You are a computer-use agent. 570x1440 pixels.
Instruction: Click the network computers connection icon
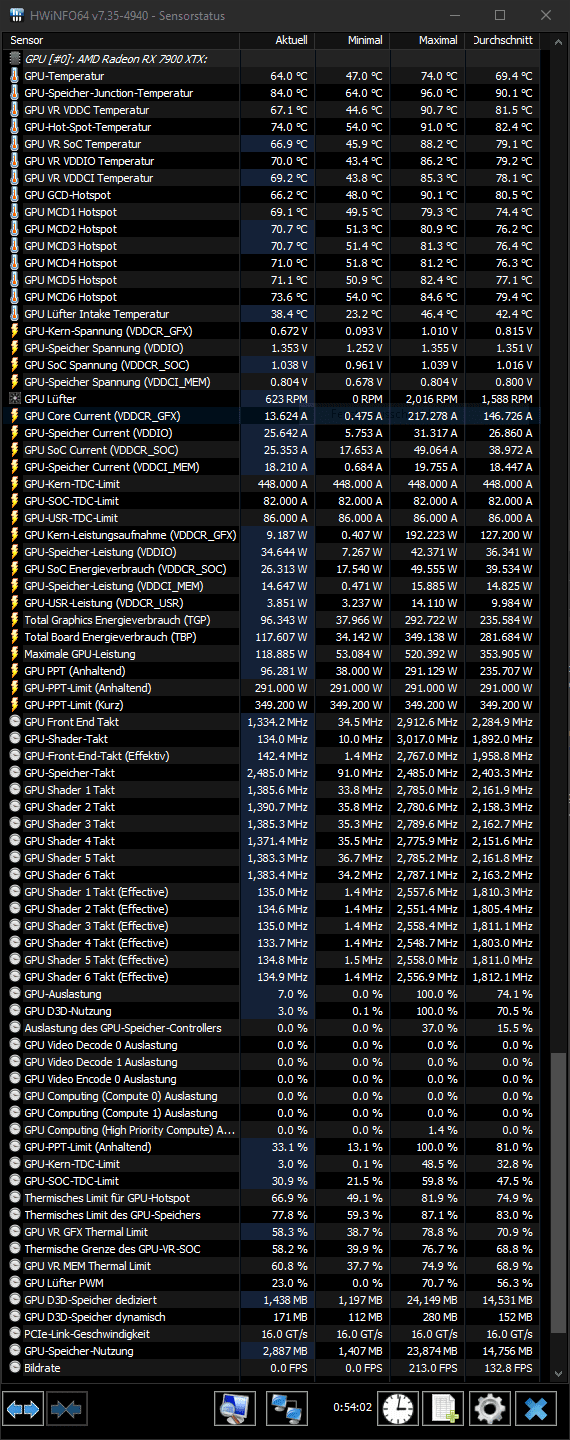pyautogui.click(x=287, y=1408)
